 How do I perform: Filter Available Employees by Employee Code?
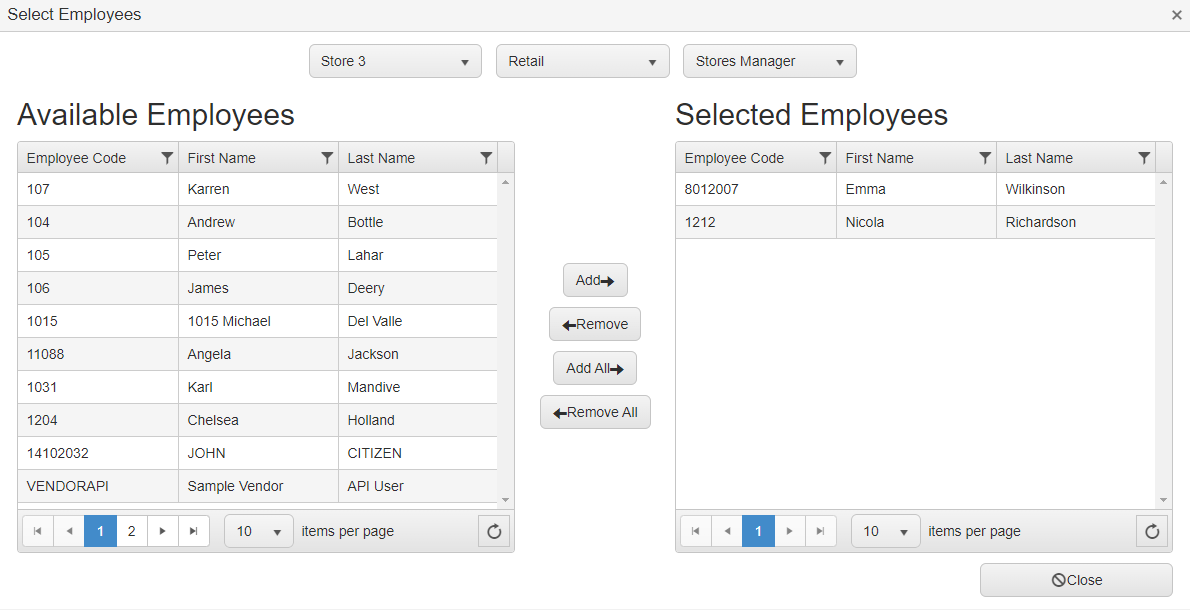[167, 158]
